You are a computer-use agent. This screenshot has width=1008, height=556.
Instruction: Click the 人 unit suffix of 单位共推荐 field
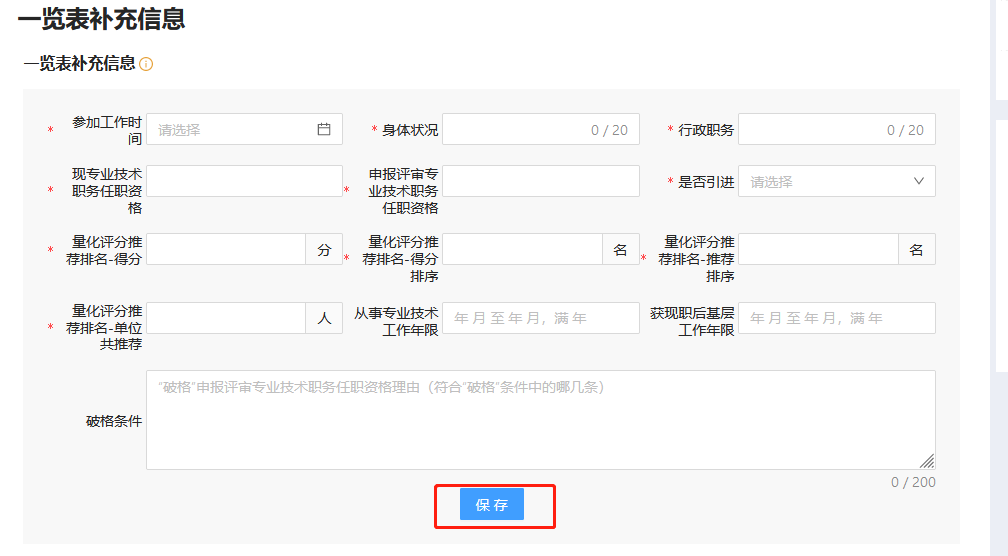click(x=324, y=318)
